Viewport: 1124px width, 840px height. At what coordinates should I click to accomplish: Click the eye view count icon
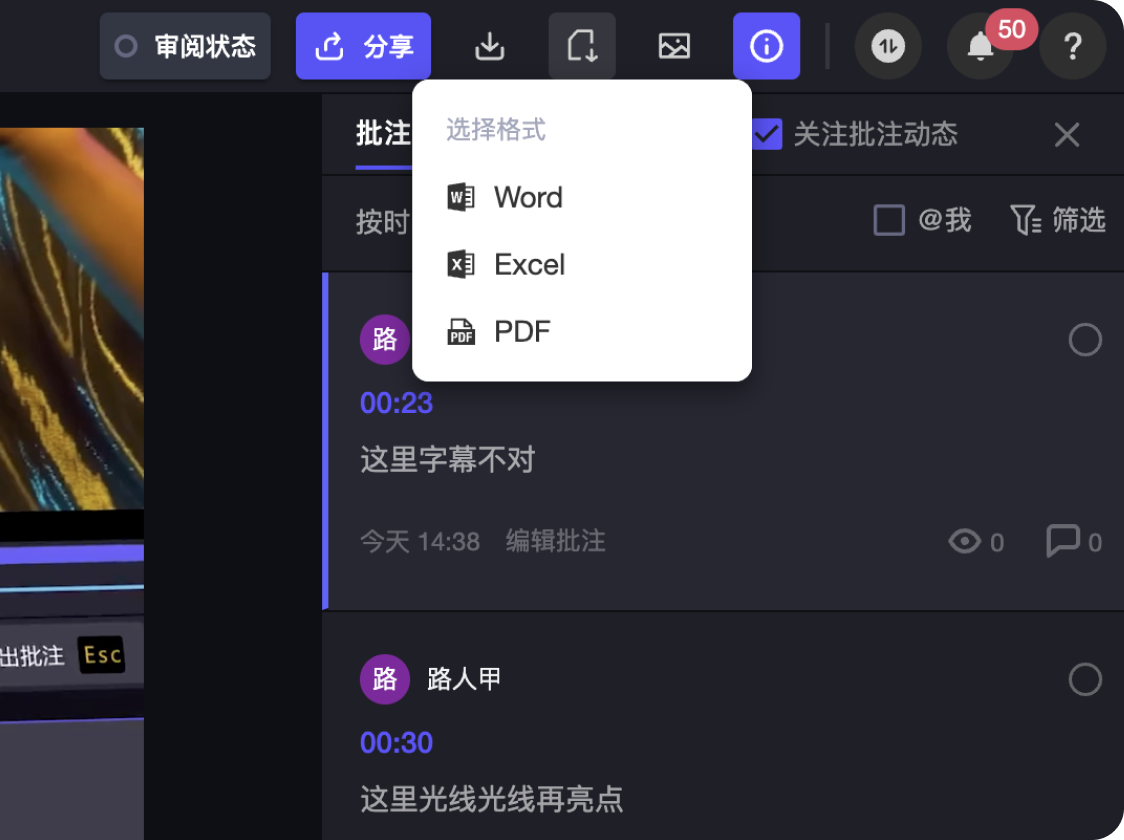(965, 541)
